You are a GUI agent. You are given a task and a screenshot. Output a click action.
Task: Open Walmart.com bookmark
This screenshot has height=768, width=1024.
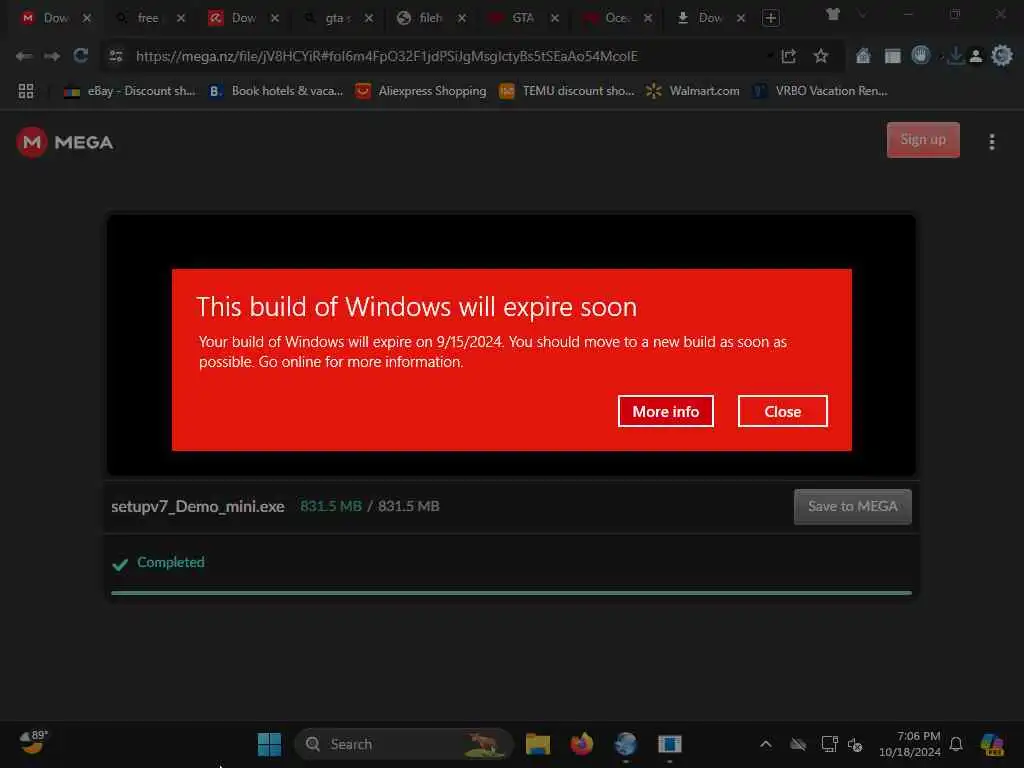pos(692,91)
